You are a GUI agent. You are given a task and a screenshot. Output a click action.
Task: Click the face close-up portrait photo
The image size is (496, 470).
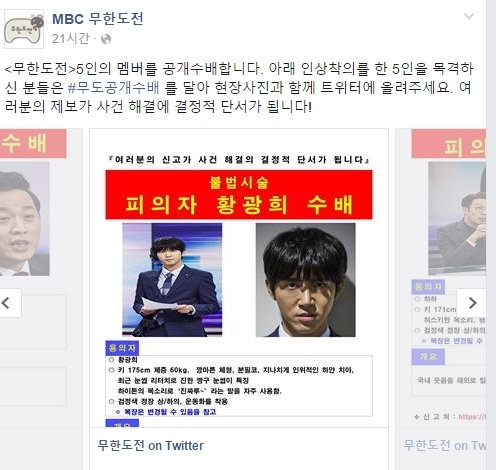pyautogui.click(x=305, y=280)
